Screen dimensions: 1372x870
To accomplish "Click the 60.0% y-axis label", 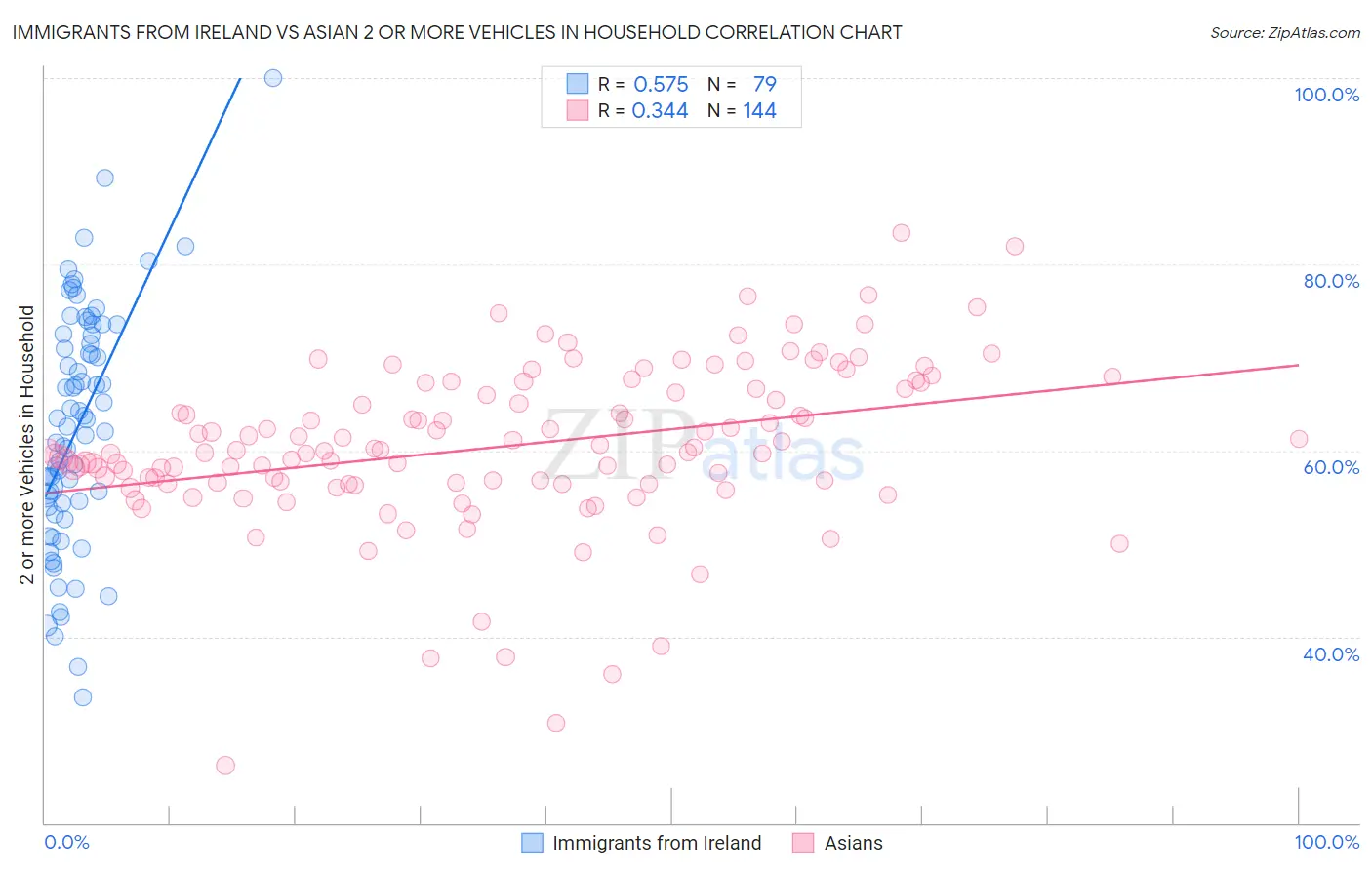I will 1331,467.
